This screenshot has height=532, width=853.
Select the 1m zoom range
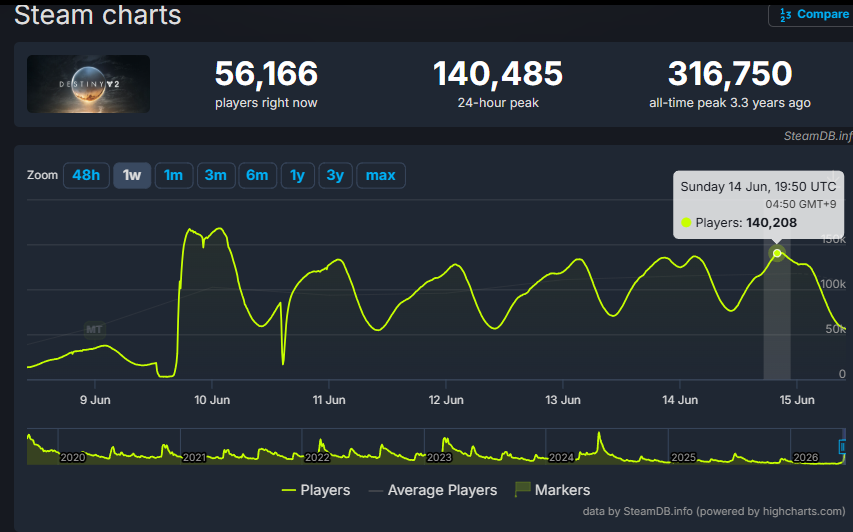pyautogui.click(x=174, y=175)
